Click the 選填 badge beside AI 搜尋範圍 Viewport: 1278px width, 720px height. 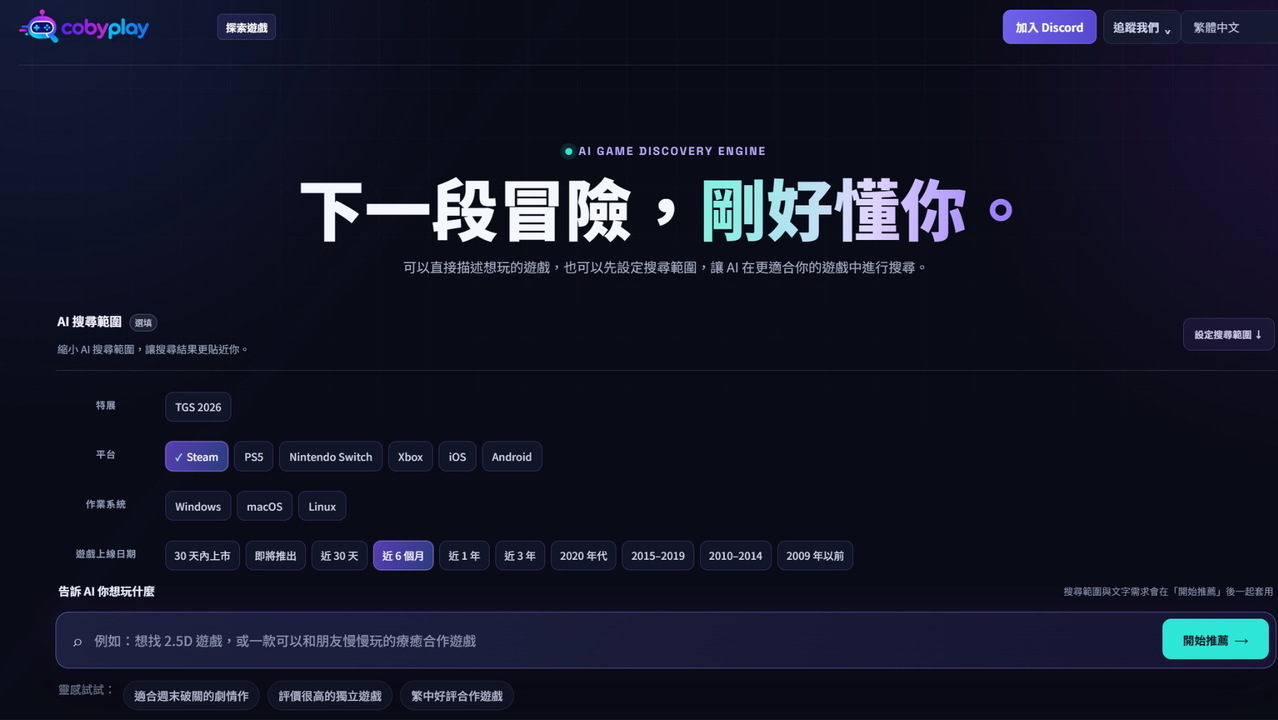coord(144,322)
